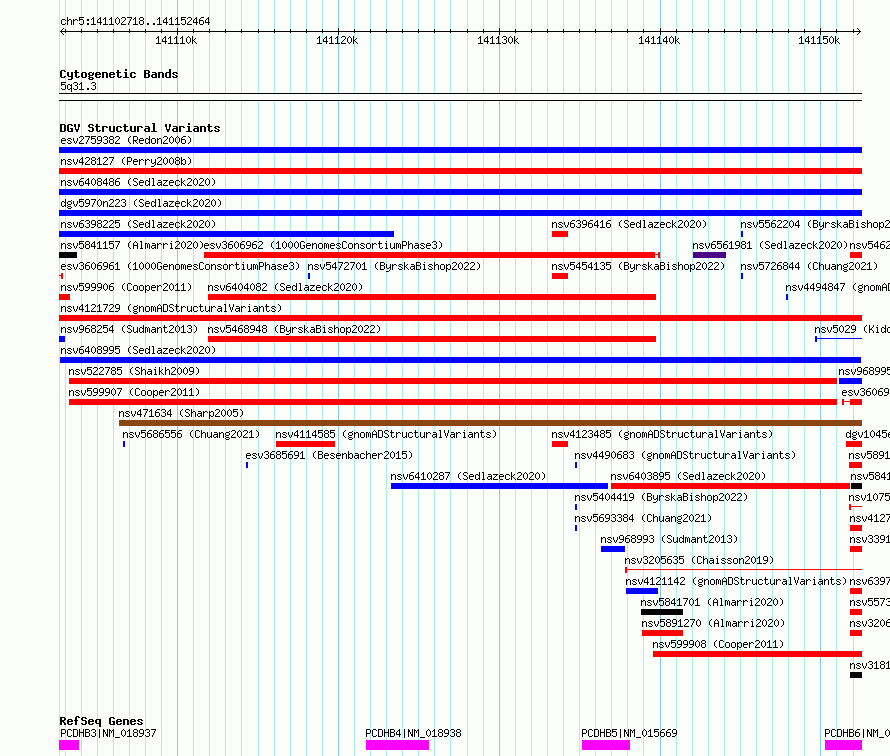
Task: Select nsv5841701 (Almarri2020) label
Action: (712, 602)
